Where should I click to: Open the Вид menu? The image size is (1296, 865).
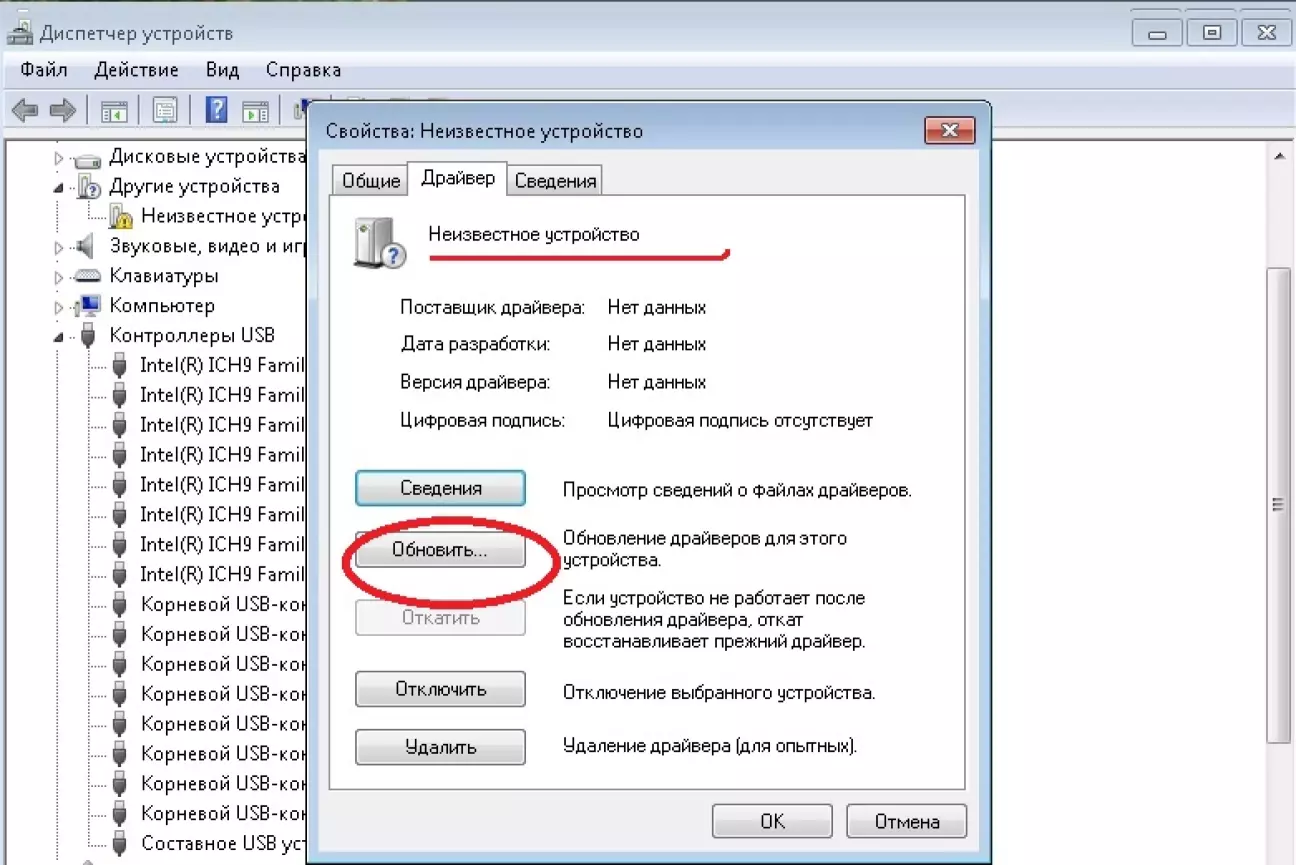[x=222, y=70]
